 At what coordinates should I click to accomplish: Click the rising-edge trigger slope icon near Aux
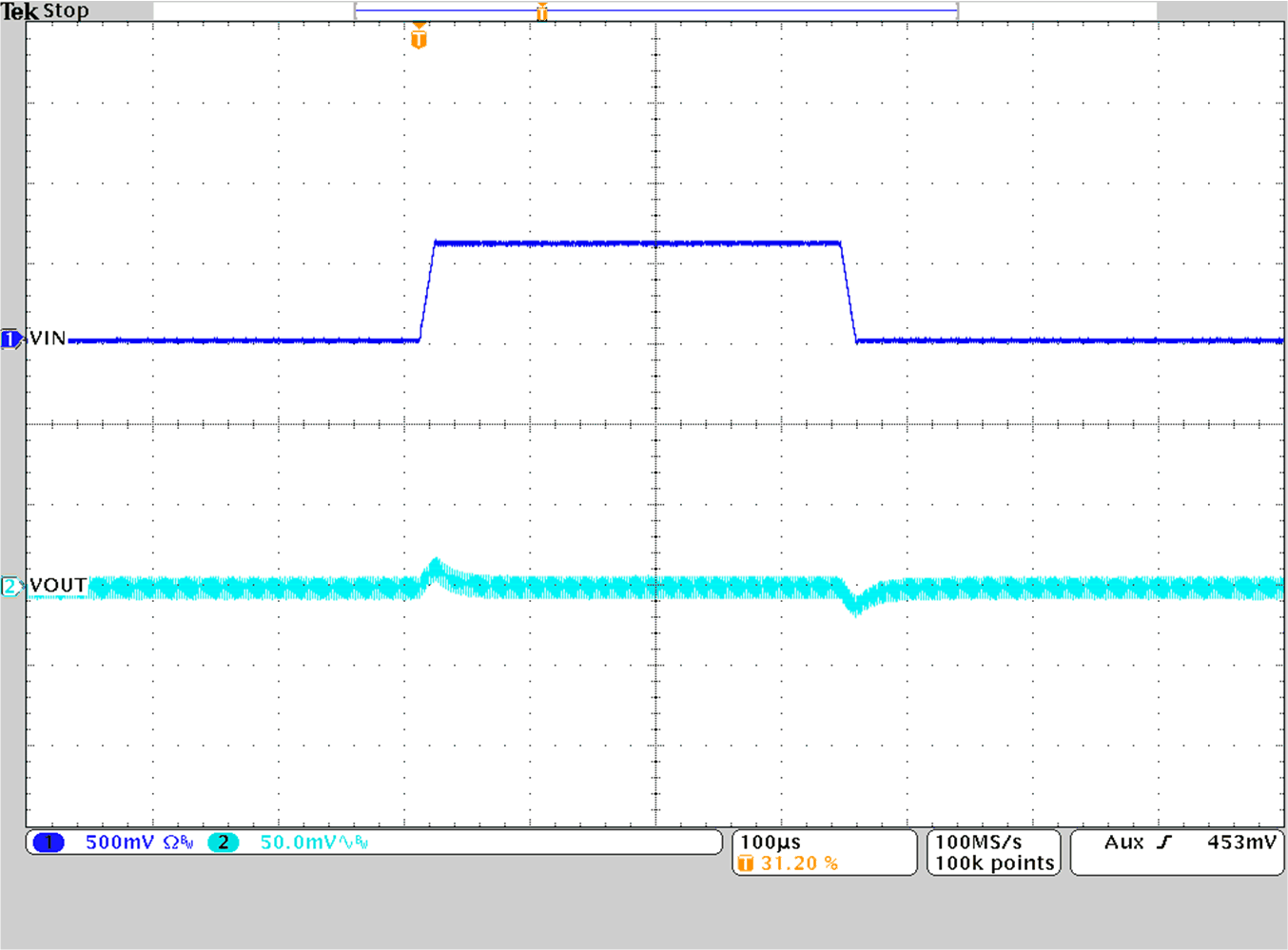click(1164, 842)
